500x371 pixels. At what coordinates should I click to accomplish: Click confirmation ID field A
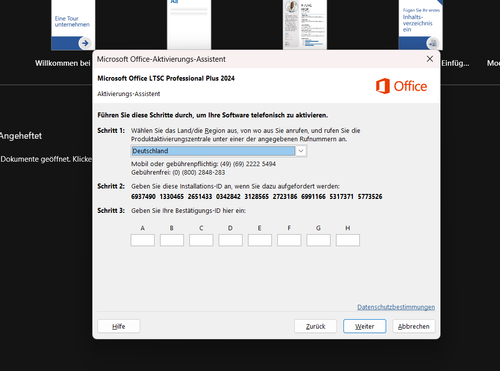[x=142, y=240]
